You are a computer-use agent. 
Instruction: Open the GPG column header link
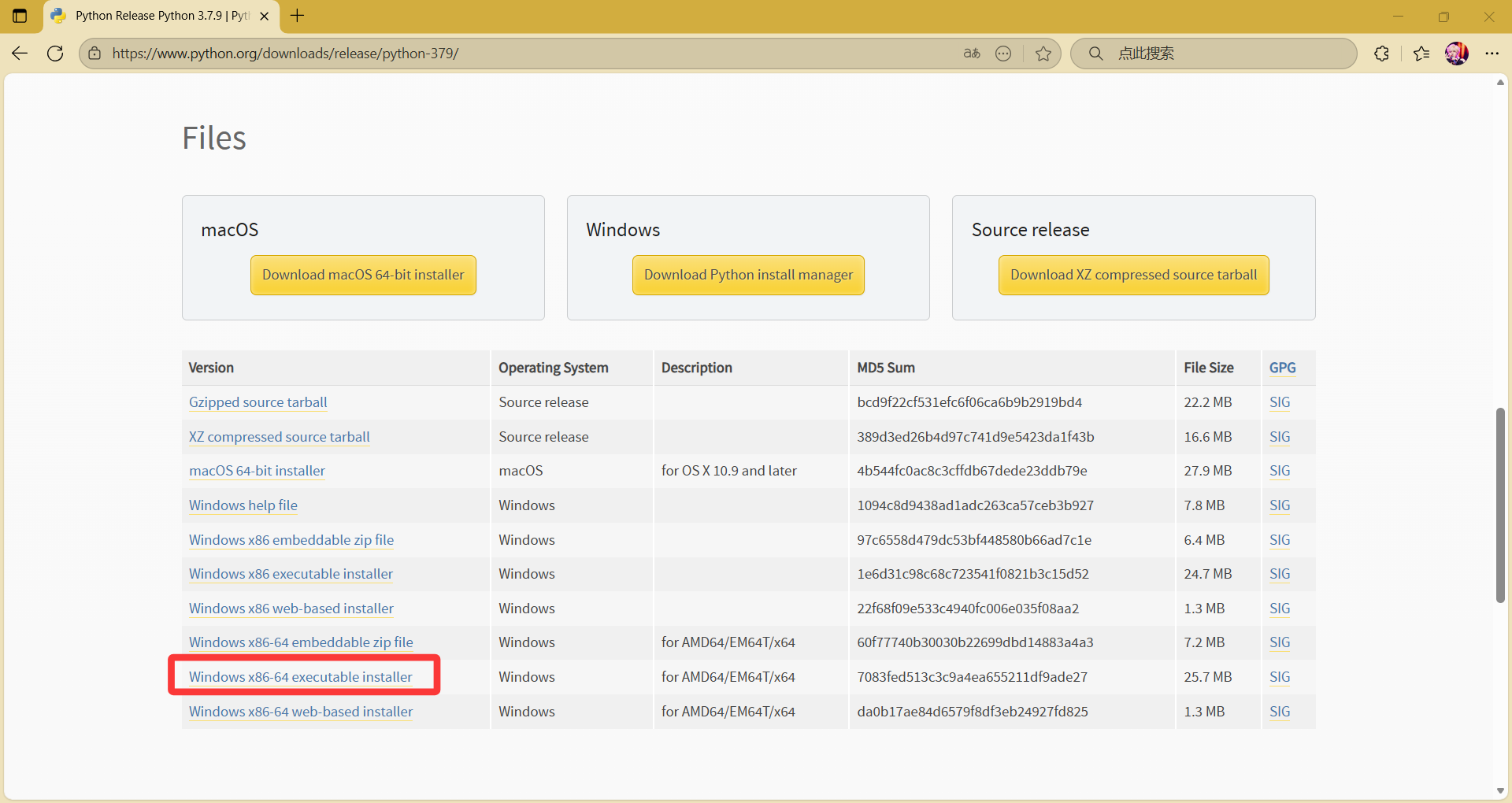[1283, 368]
